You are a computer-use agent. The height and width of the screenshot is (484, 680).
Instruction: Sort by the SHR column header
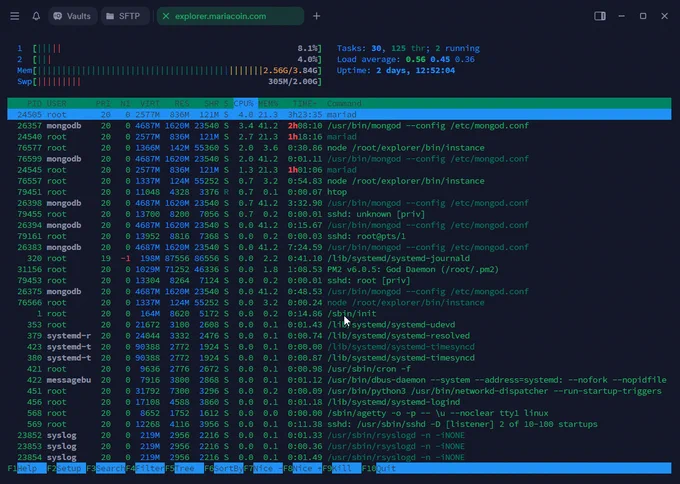point(211,103)
